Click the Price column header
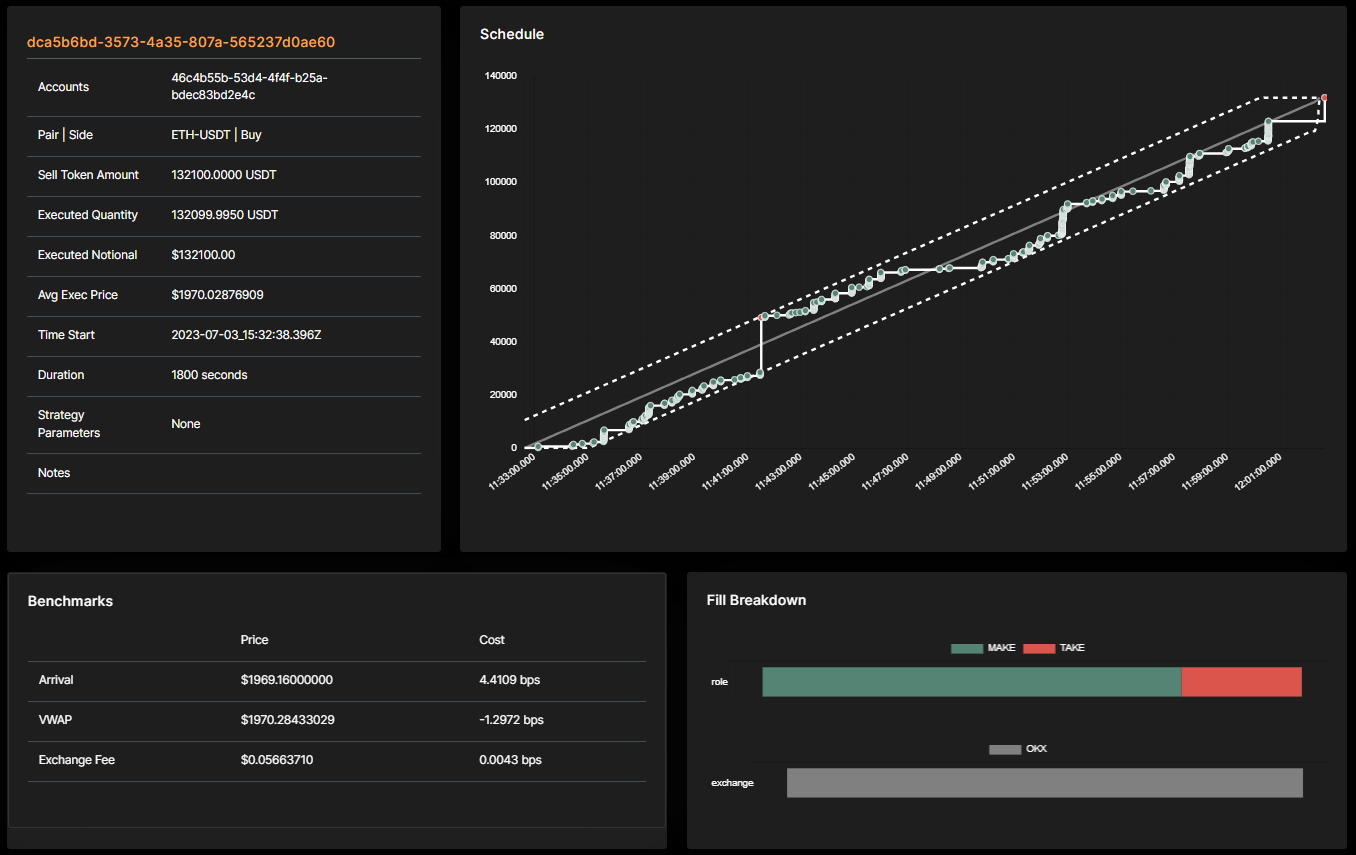 254,640
